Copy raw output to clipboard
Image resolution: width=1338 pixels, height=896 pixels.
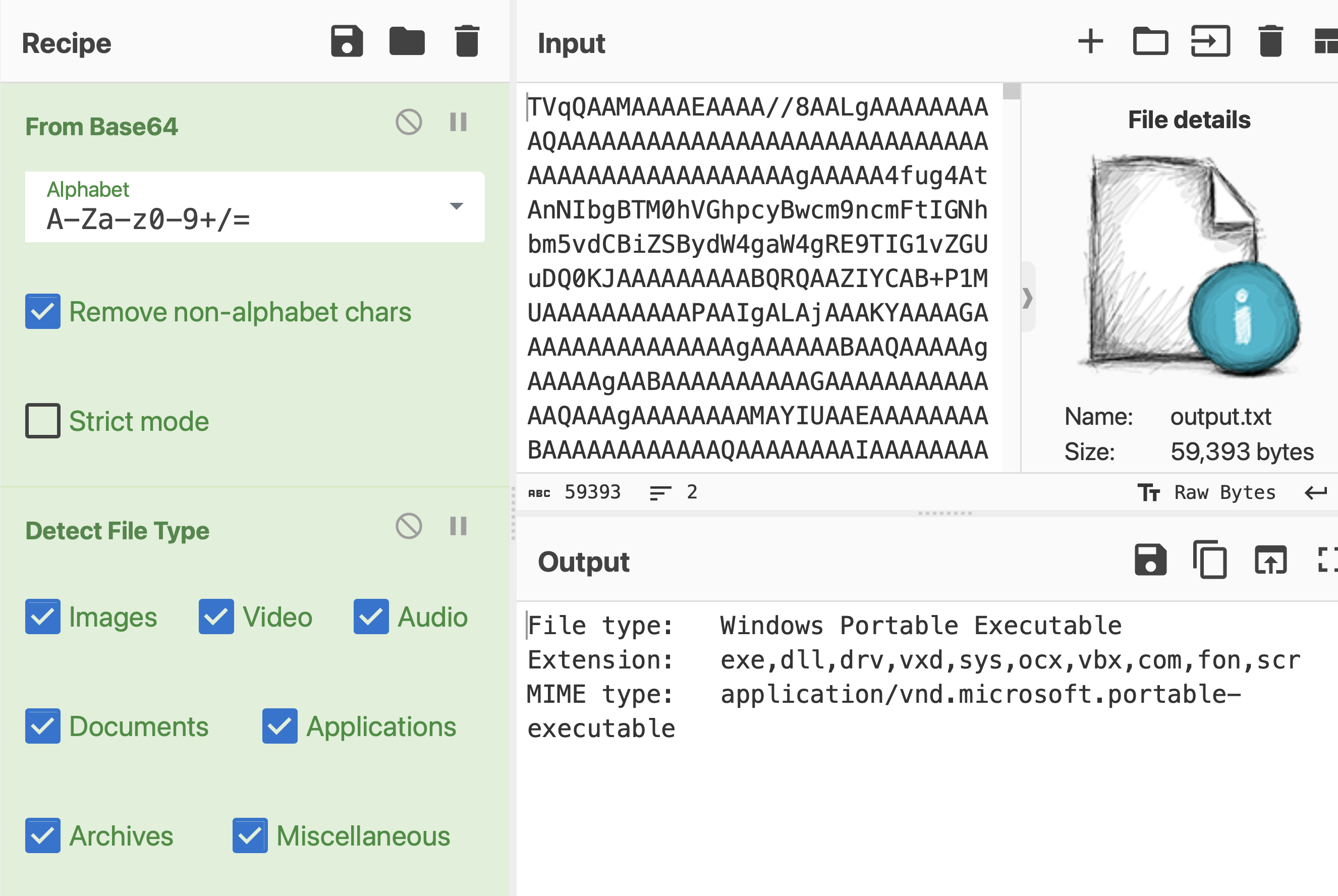tap(1210, 560)
